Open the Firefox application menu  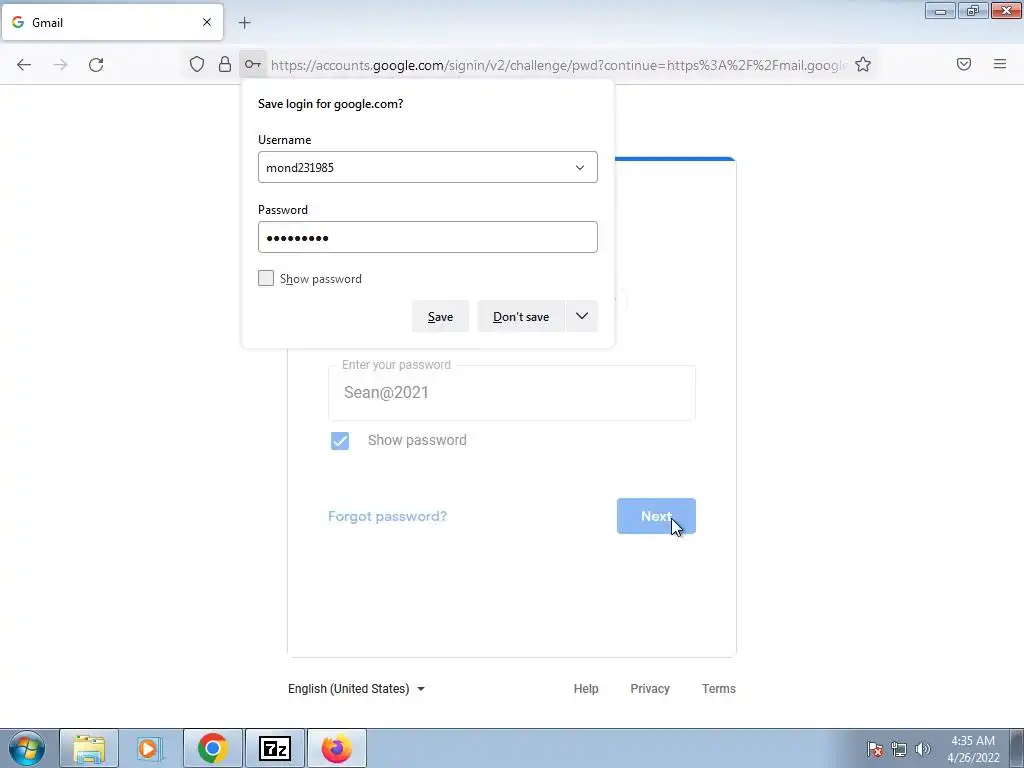[1000, 64]
